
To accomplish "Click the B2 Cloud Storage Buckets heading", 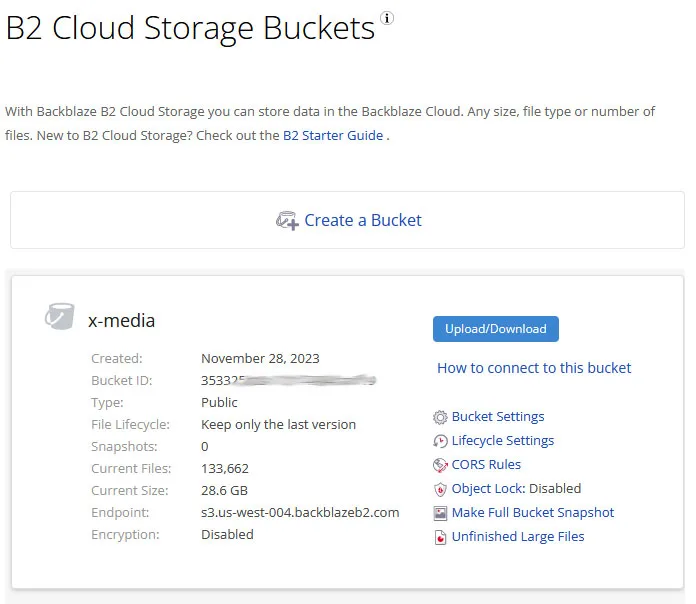I will [x=190, y=28].
